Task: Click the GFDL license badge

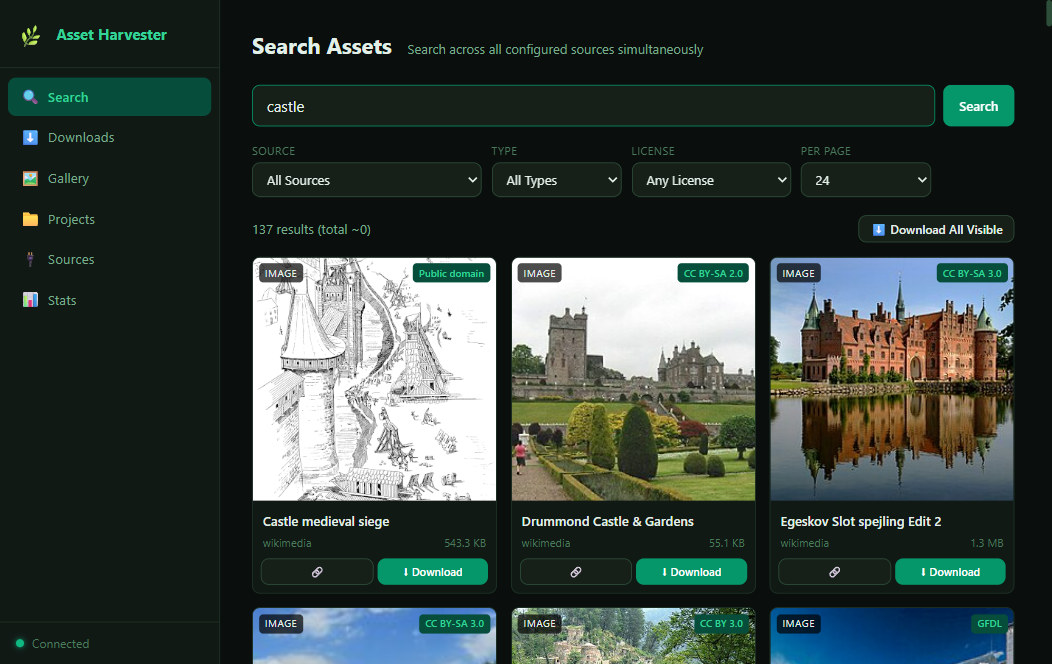Action: (x=990, y=624)
